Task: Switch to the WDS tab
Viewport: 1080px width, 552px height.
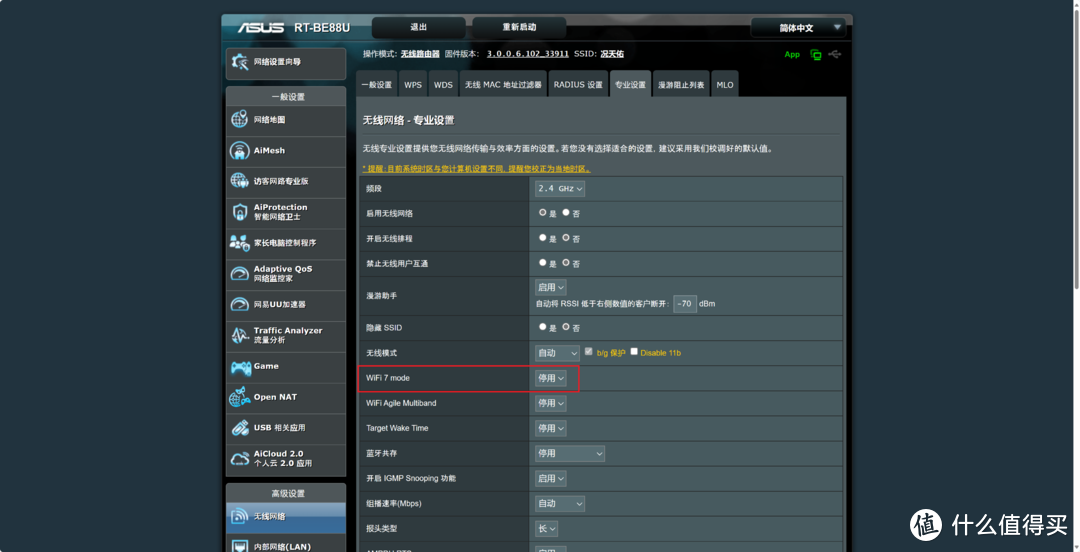Action: click(x=443, y=85)
